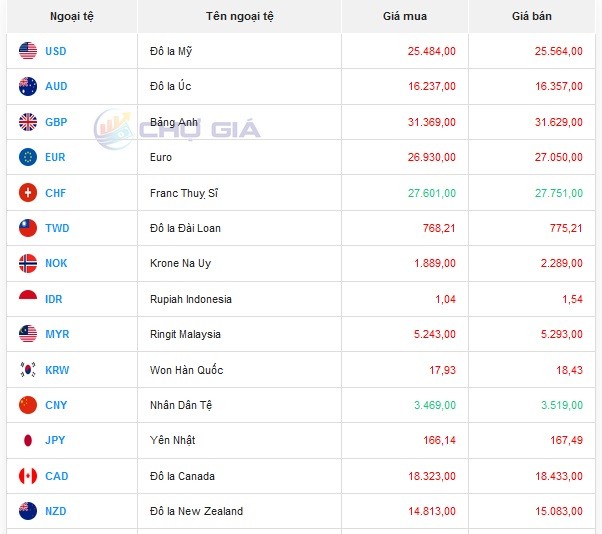Click the Norwegian flag icon
This screenshot has width=602, height=534.
click(x=28, y=263)
